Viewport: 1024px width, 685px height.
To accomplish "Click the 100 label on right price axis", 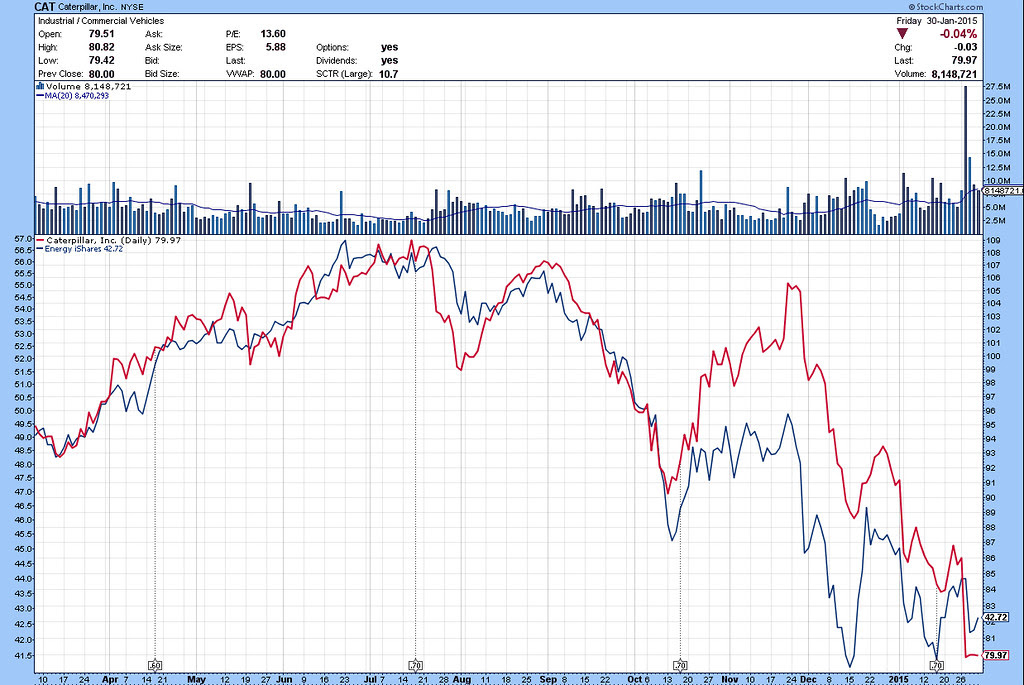I will pos(993,357).
